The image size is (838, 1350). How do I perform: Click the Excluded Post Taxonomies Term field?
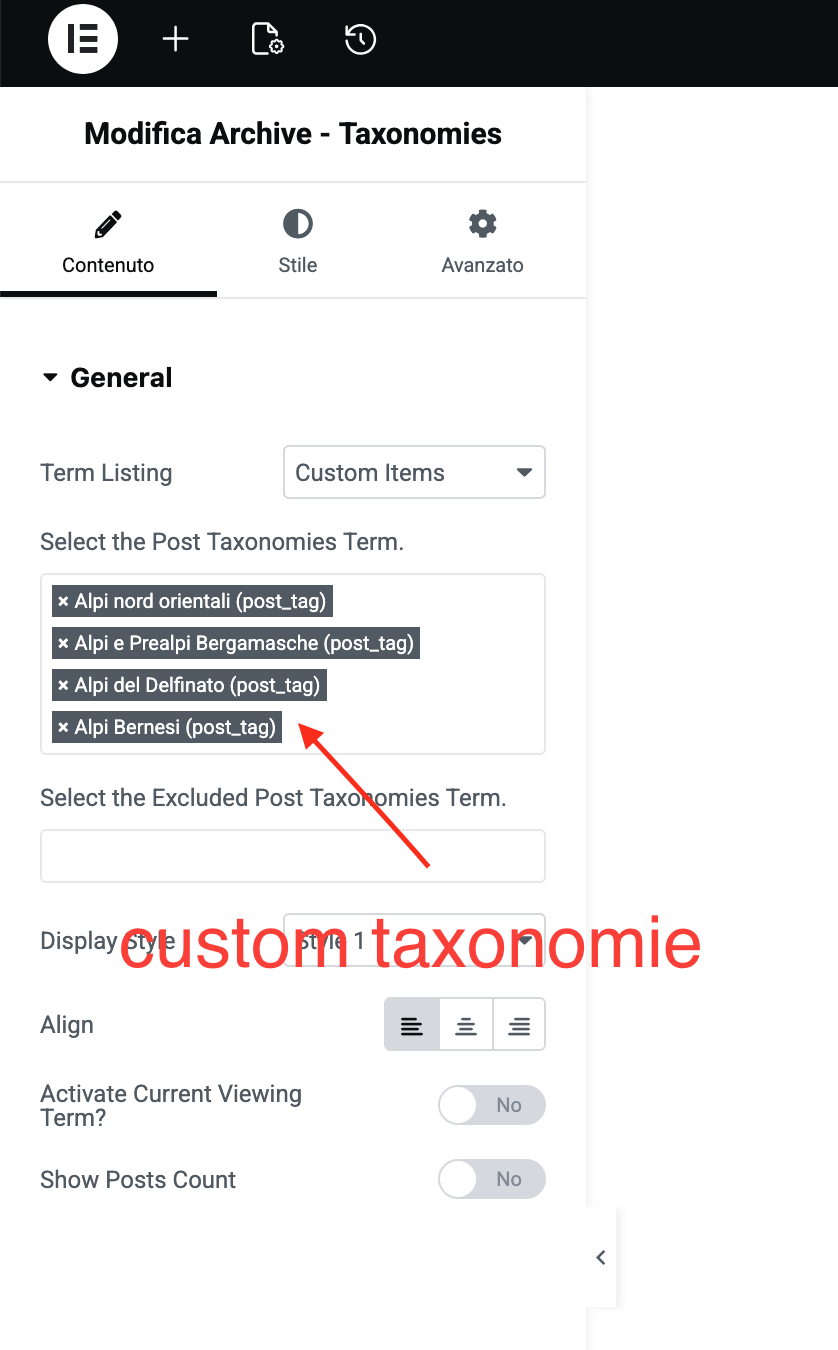coord(293,856)
